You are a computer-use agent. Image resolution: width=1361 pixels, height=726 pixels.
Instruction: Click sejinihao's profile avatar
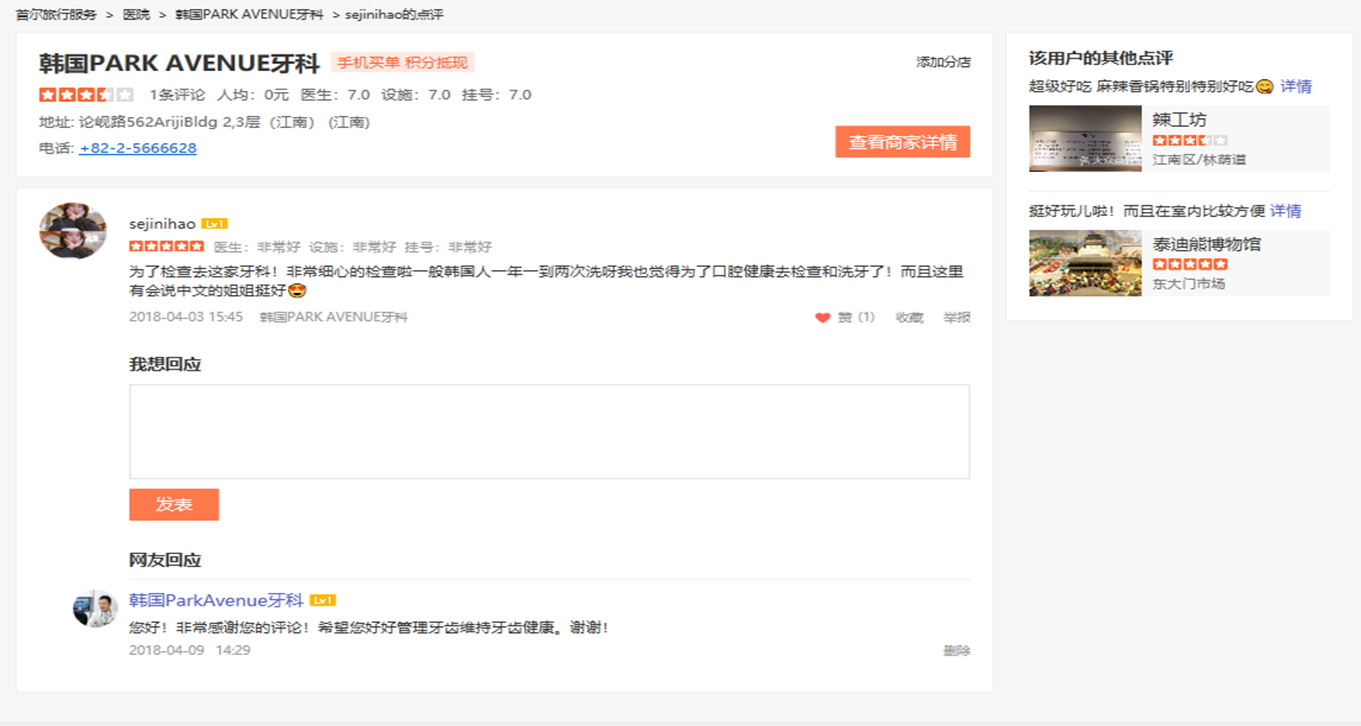tap(73, 231)
